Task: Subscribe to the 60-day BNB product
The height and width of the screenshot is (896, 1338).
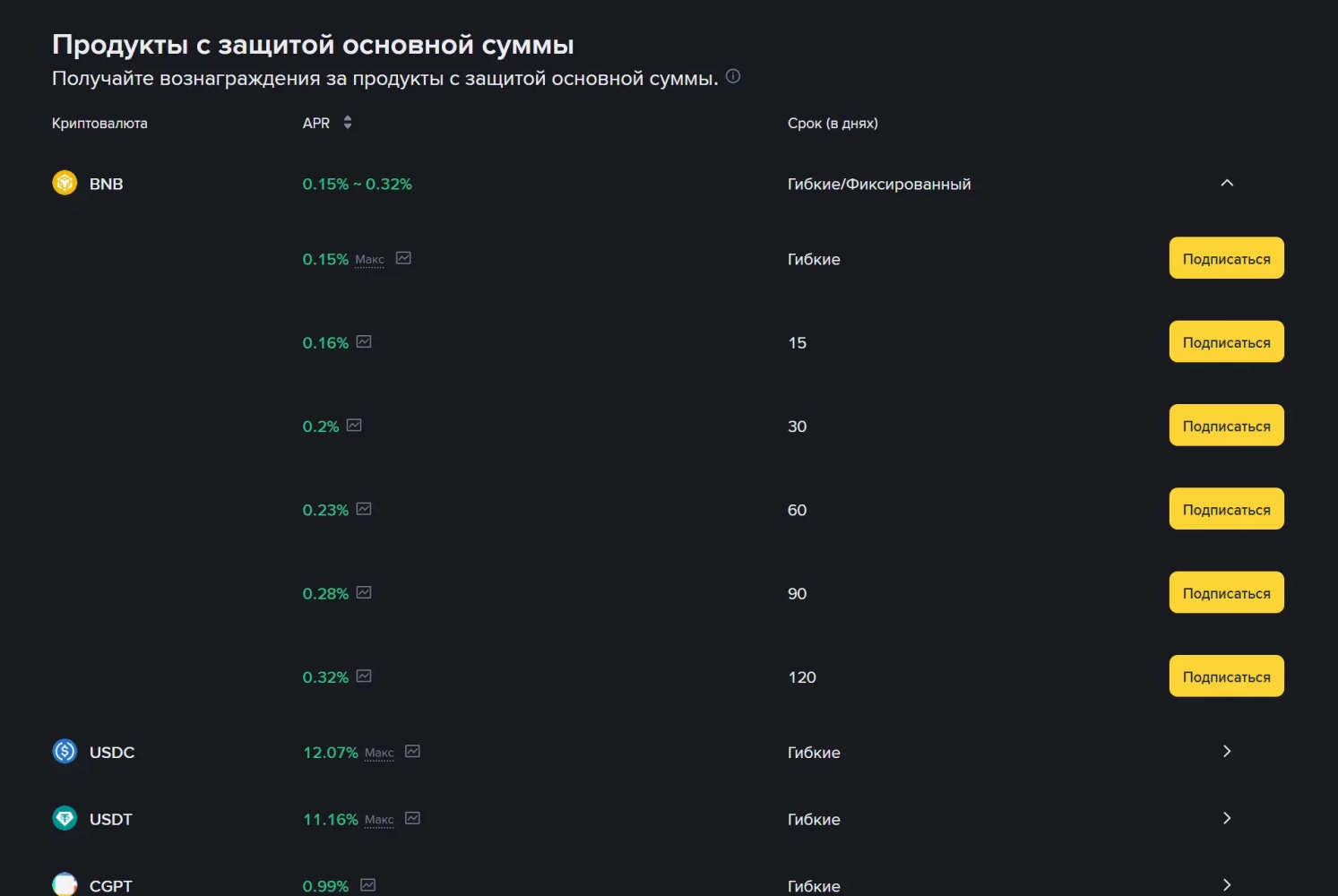Action: pos(1226,509)
